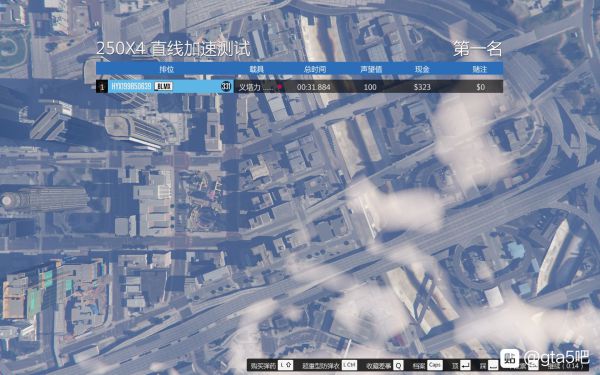Select the 声望值 column header

coord(371,69)
